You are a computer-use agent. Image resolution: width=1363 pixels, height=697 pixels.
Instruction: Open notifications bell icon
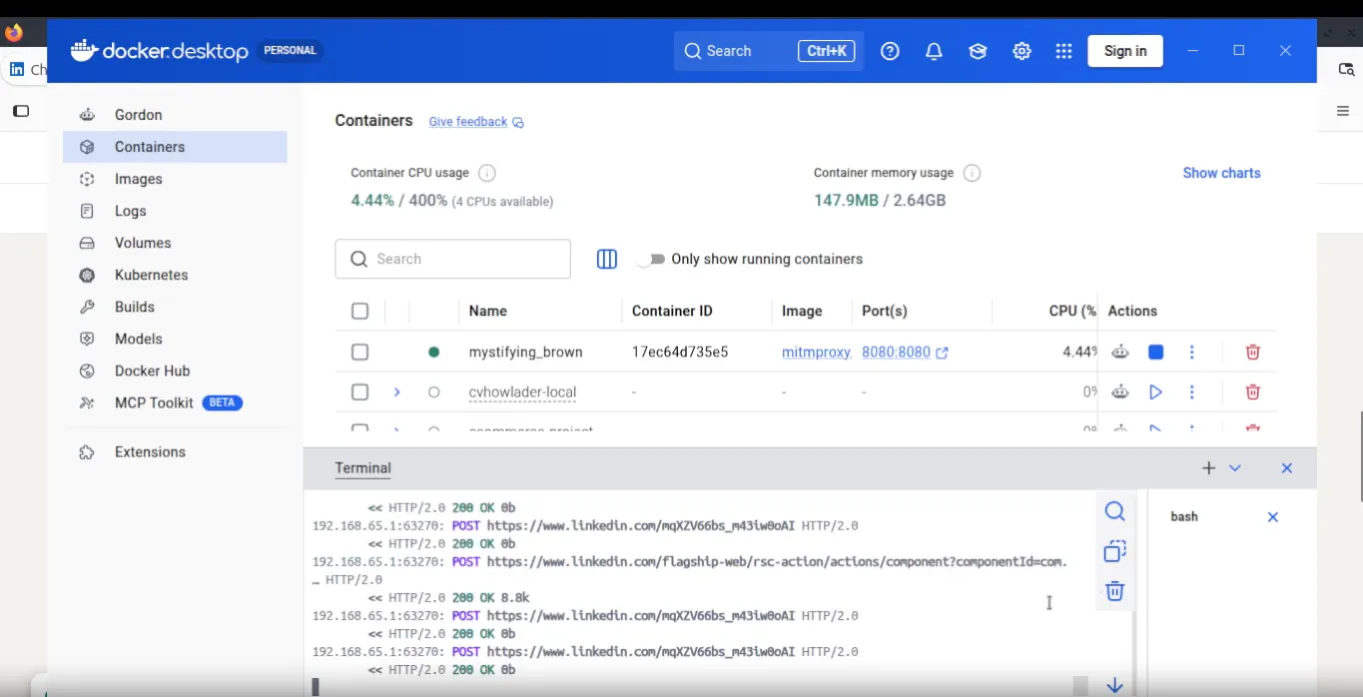(x=934, y=51)
